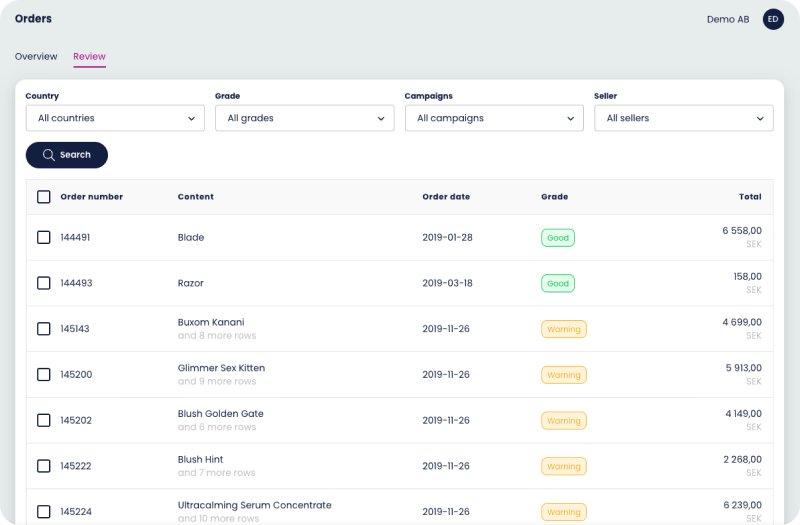Open the Glimmer Sex Kitten order row
Screen dimensions: 800x525
(x=221, y=368)
